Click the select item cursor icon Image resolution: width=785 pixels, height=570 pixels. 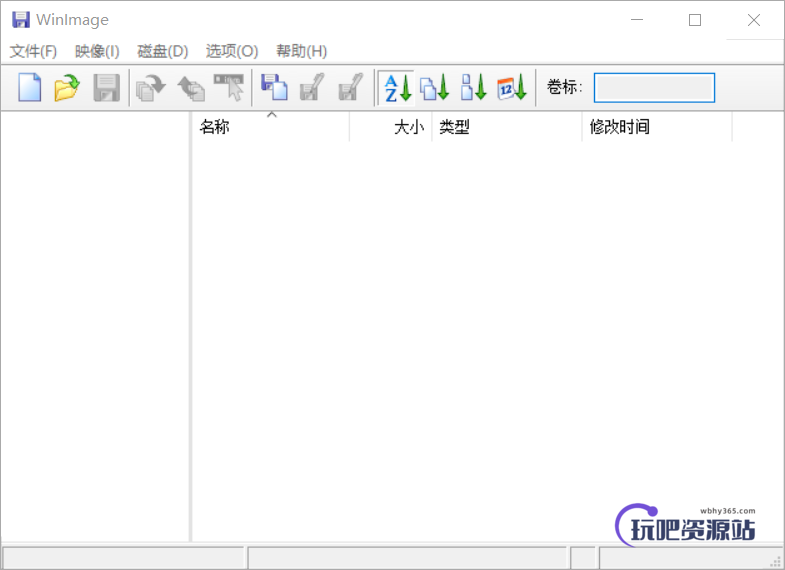229,88
